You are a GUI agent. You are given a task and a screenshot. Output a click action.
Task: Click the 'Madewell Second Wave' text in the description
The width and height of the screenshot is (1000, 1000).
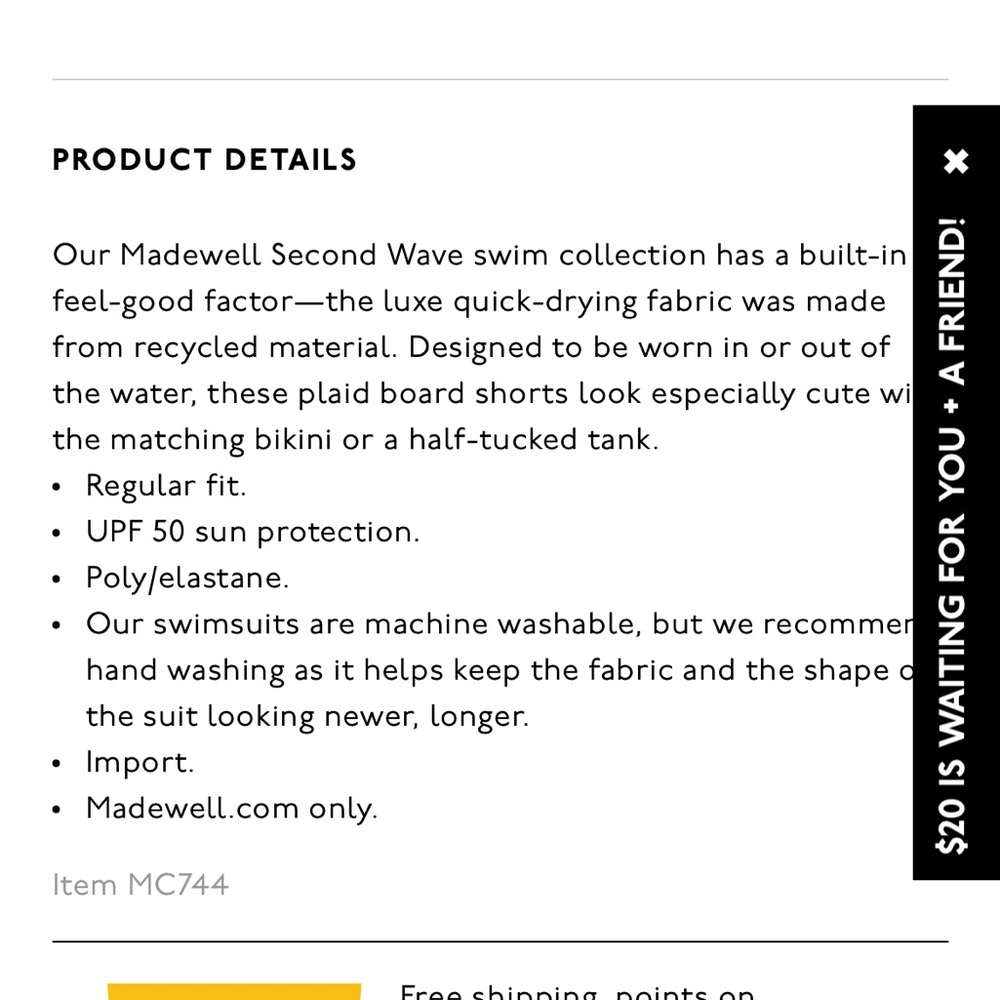point(292,254)
